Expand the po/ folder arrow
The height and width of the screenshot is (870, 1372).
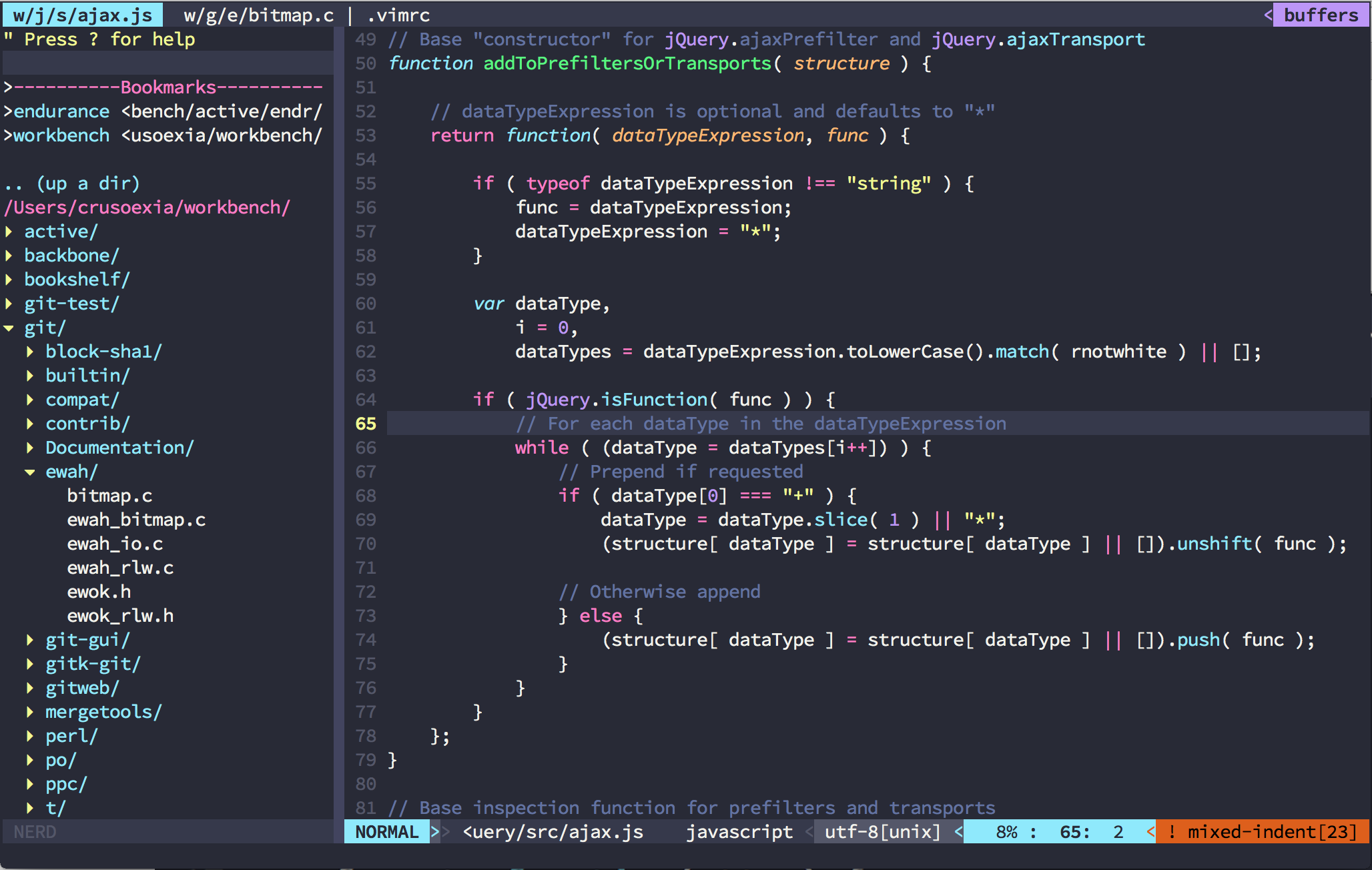30,760
